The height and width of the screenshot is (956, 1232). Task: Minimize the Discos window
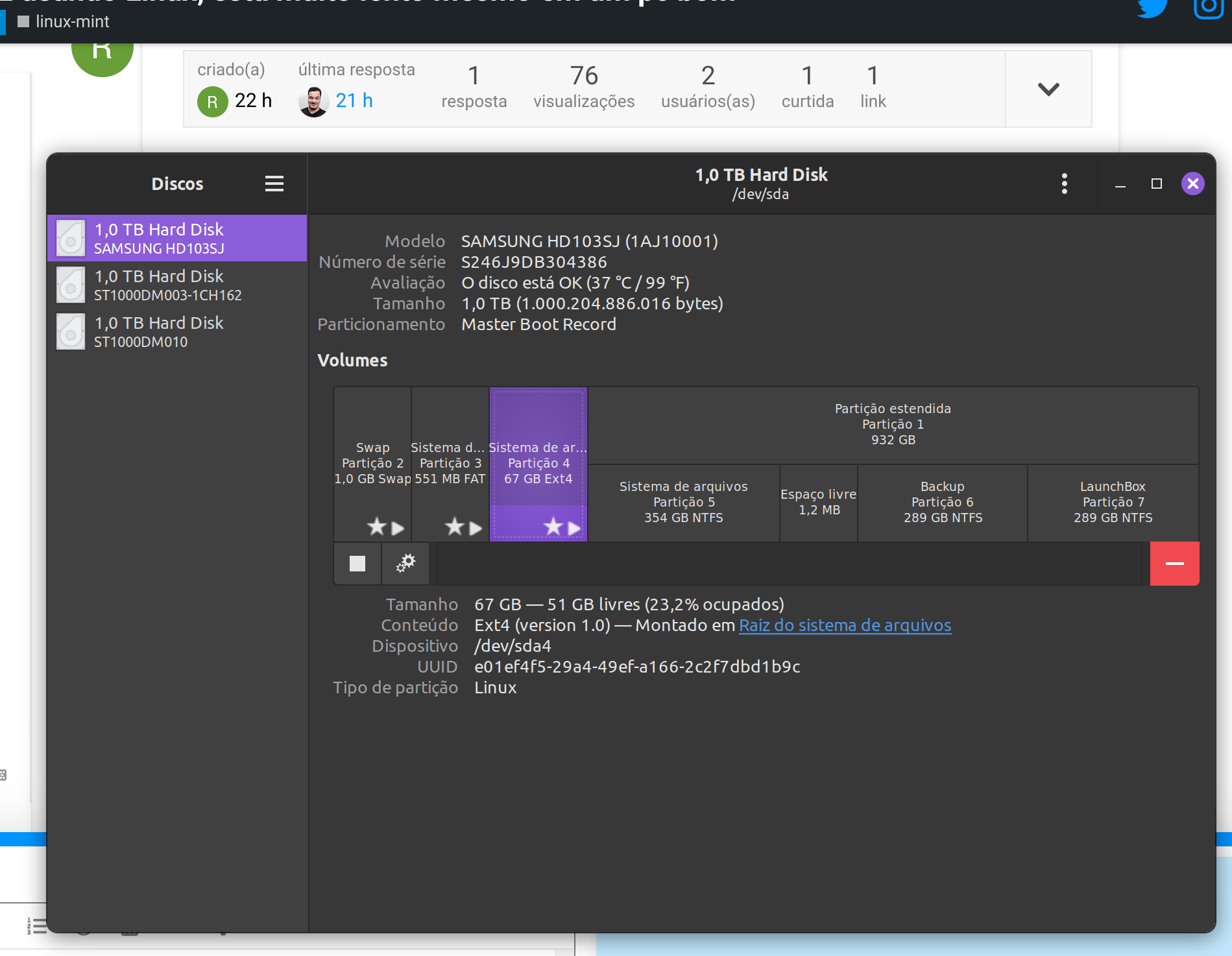(x=1120, y=185)
